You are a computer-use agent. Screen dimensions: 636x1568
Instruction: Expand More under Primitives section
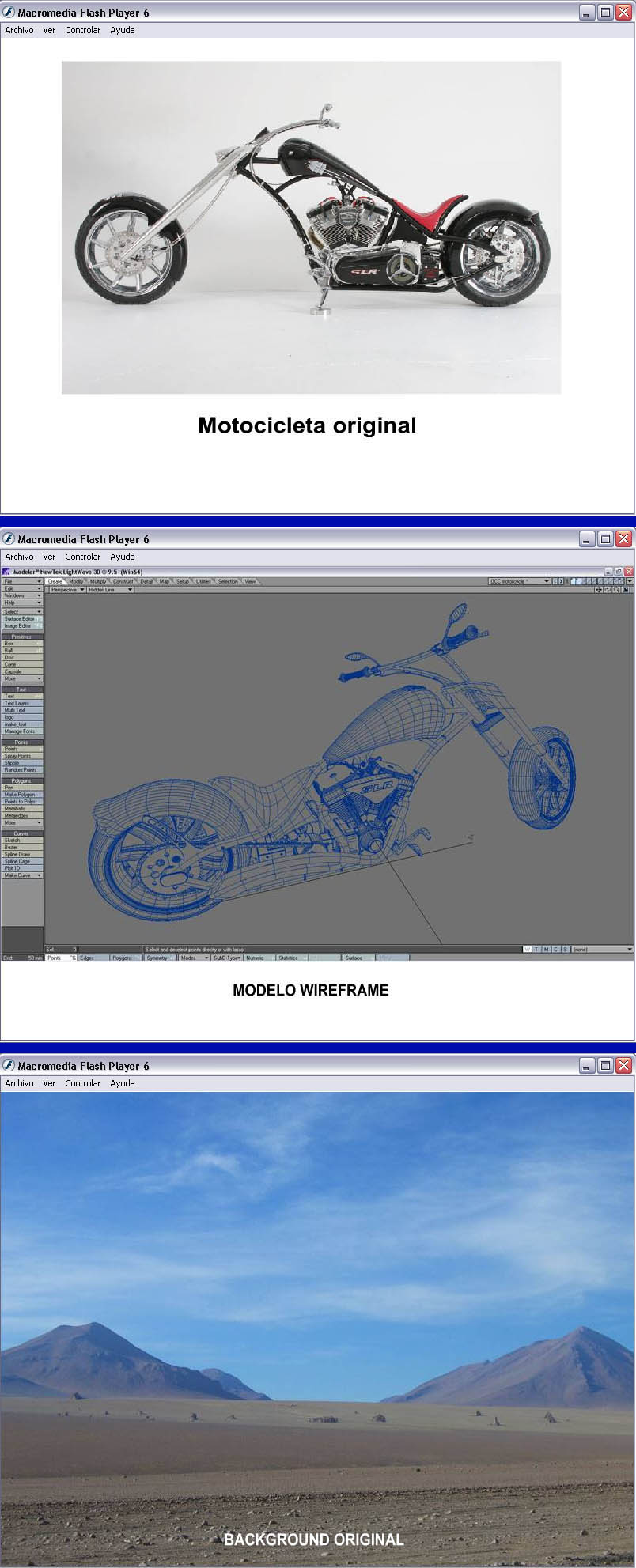(22, 678)
